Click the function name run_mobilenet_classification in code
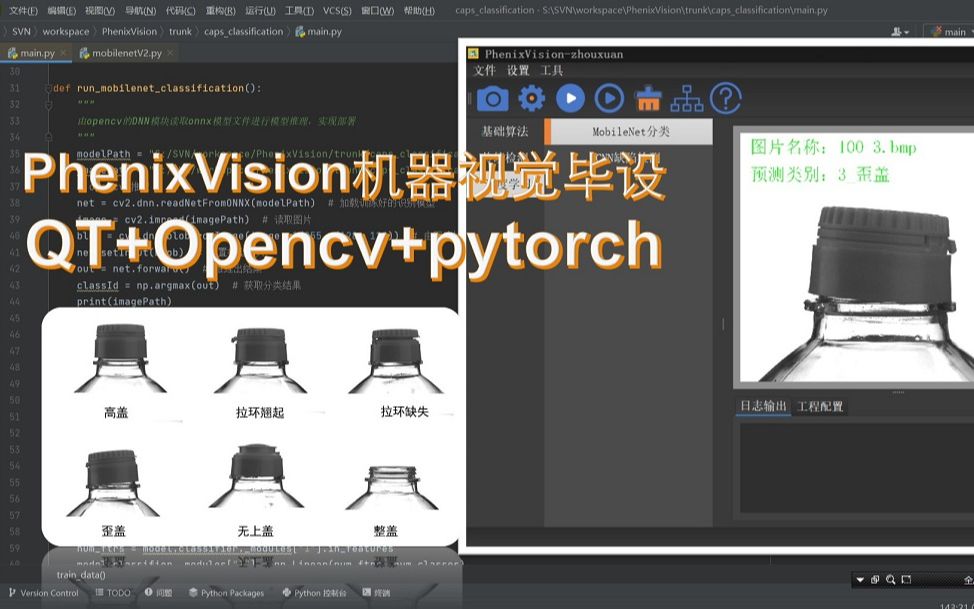 160,88
